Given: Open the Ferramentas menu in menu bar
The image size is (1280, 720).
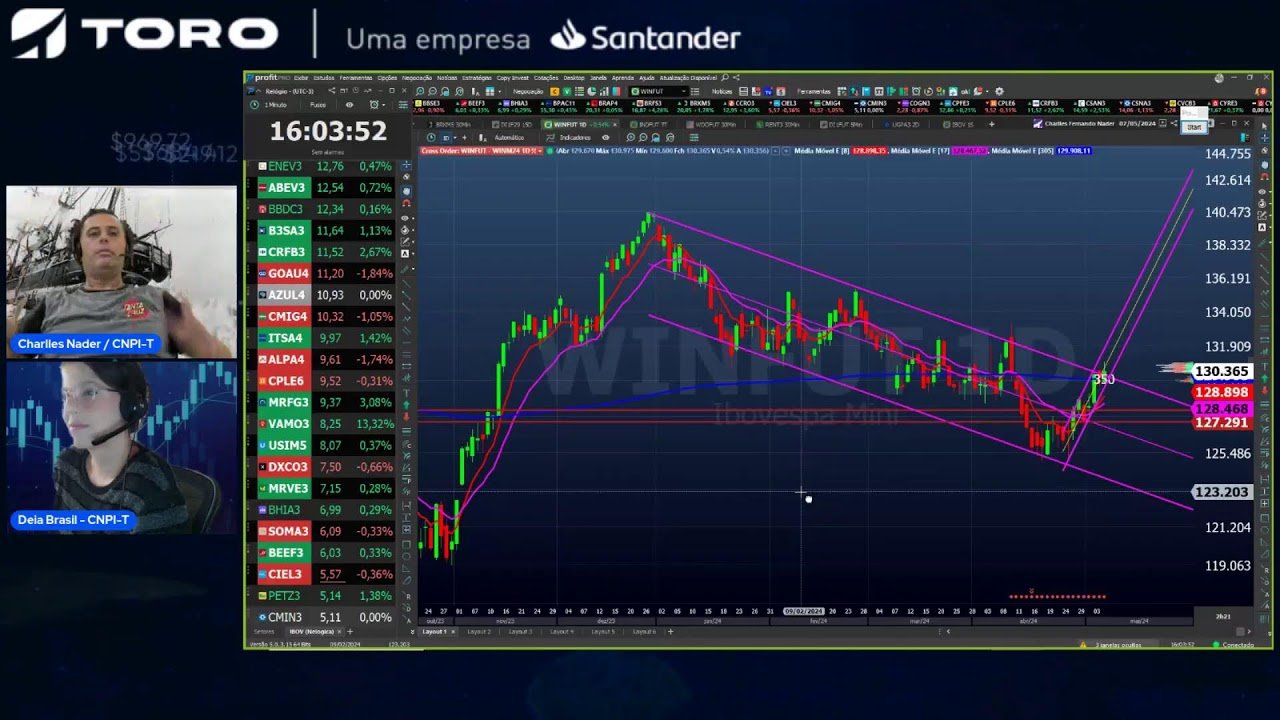Looking at the screenshot, I should pyautogui.click(x=355, y=78).
